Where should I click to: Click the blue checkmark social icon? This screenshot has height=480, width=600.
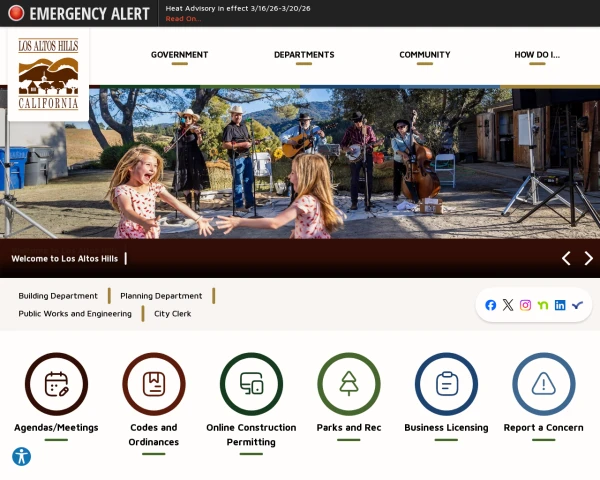pyautogui.click(x=577, y=305)
